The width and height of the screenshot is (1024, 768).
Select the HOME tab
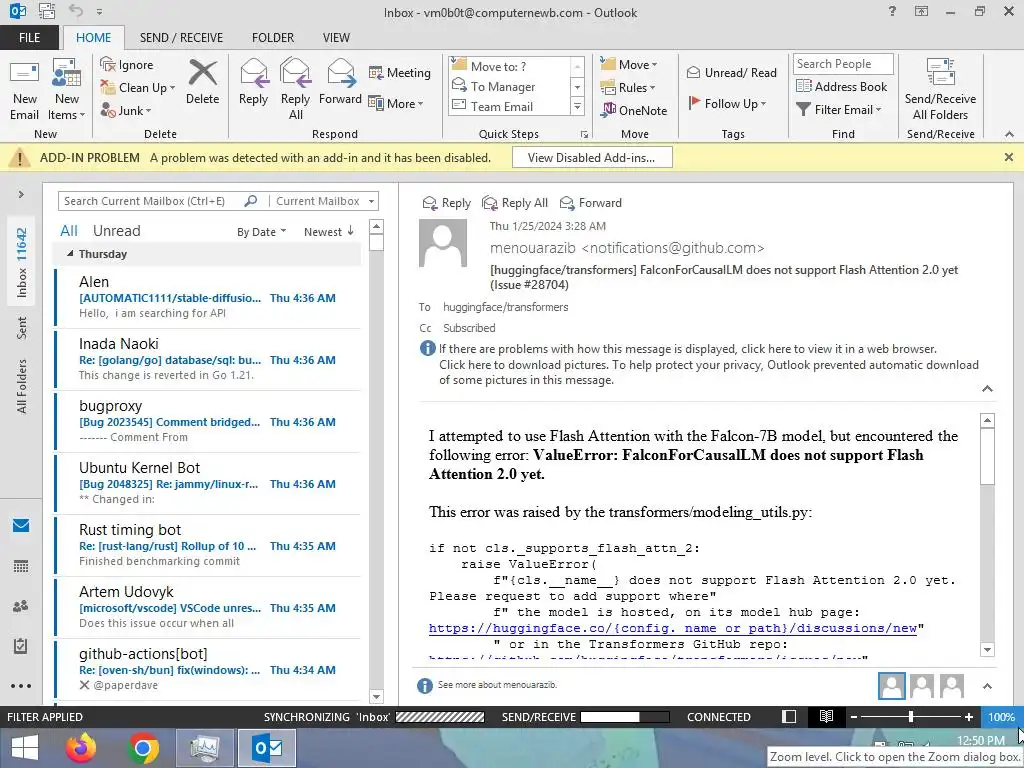93,38
